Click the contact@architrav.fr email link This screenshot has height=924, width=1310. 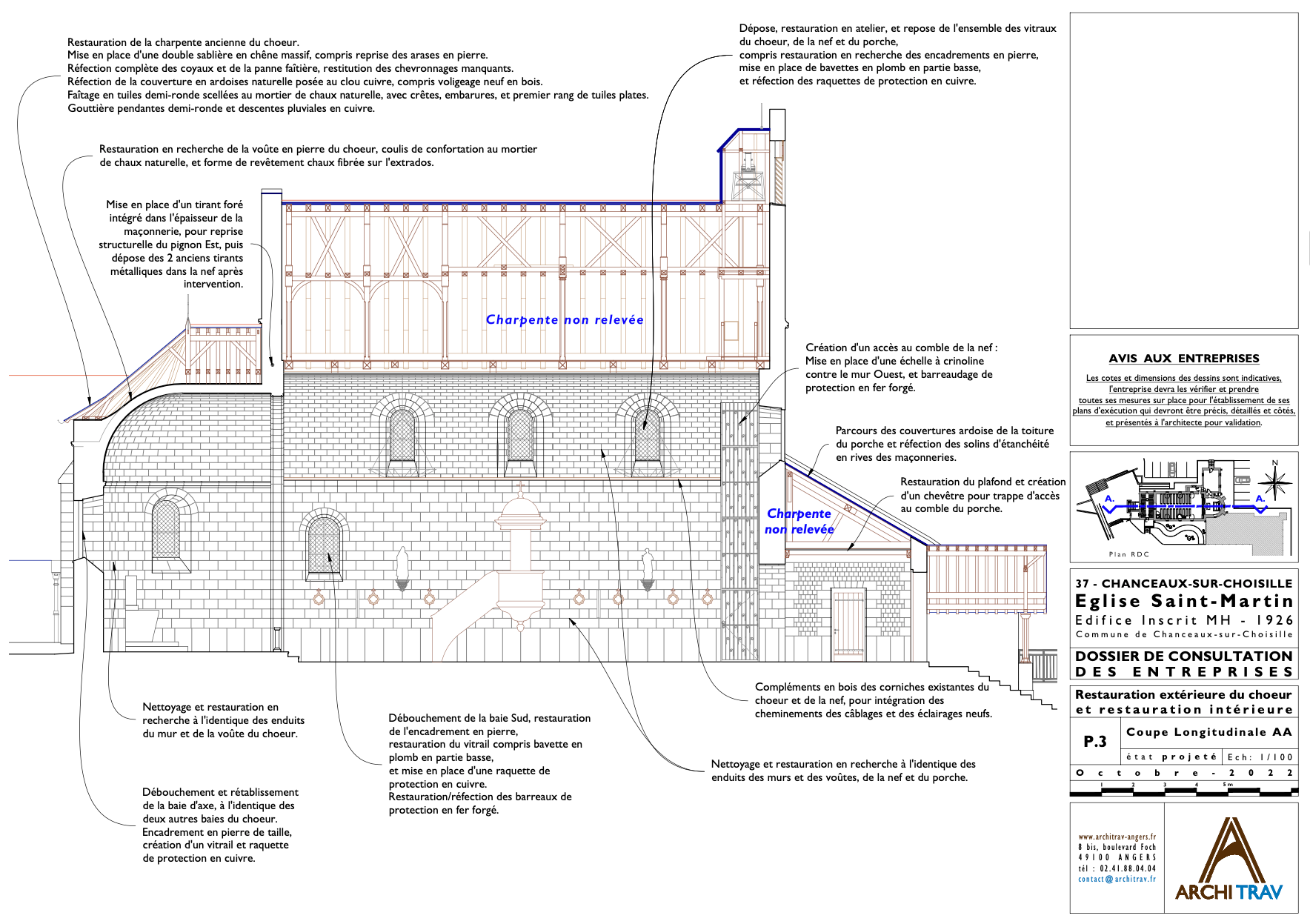coord(1117,879)
